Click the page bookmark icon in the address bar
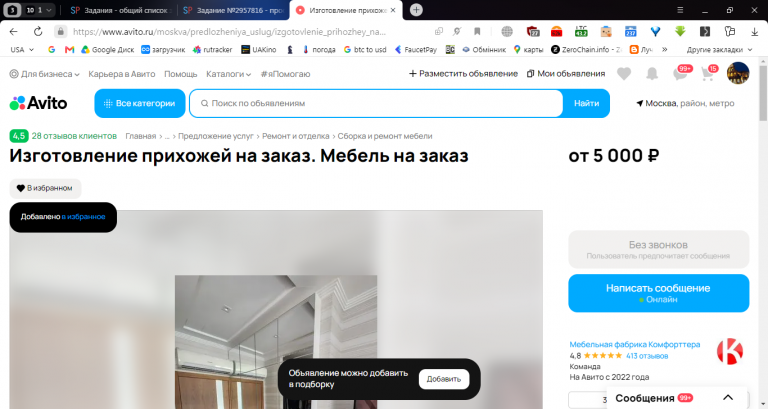Screen dimensions: 768x409 click(x=477, y=31)
